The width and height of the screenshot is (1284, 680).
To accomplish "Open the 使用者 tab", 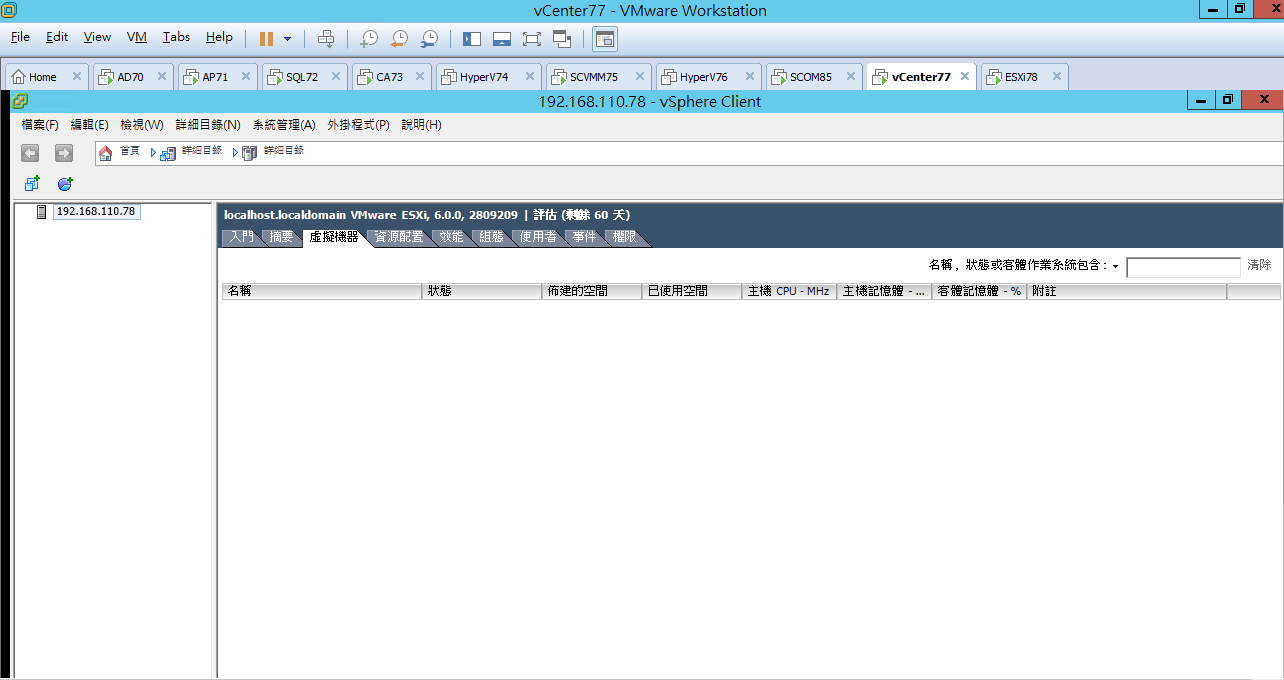I will pyautogui.click(x=538, y=237).
